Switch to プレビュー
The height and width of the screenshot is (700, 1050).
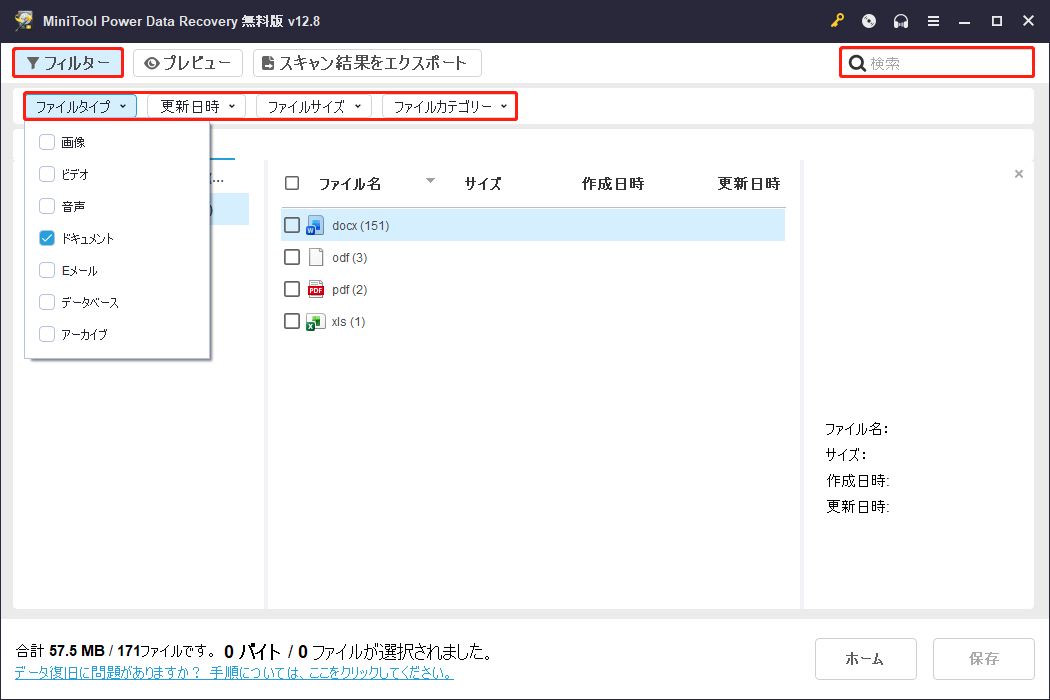click(188, 62)
